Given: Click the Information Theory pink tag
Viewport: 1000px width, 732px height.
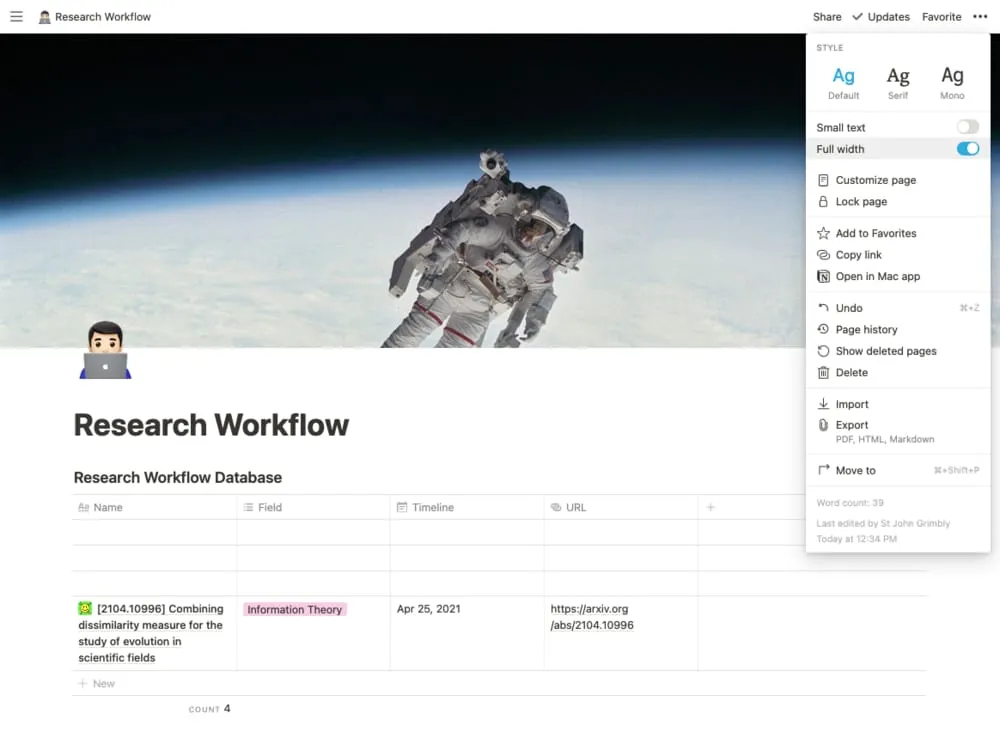Looking at the screenshot, I should tap(295, 610).
